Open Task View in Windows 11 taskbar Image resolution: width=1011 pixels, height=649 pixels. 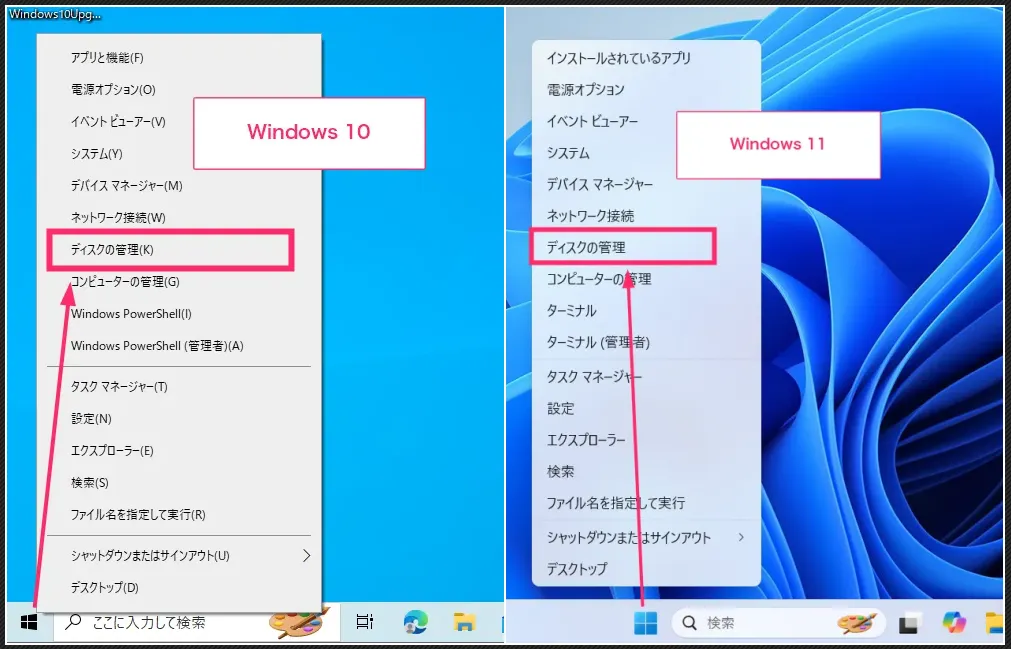pos(909,623)
